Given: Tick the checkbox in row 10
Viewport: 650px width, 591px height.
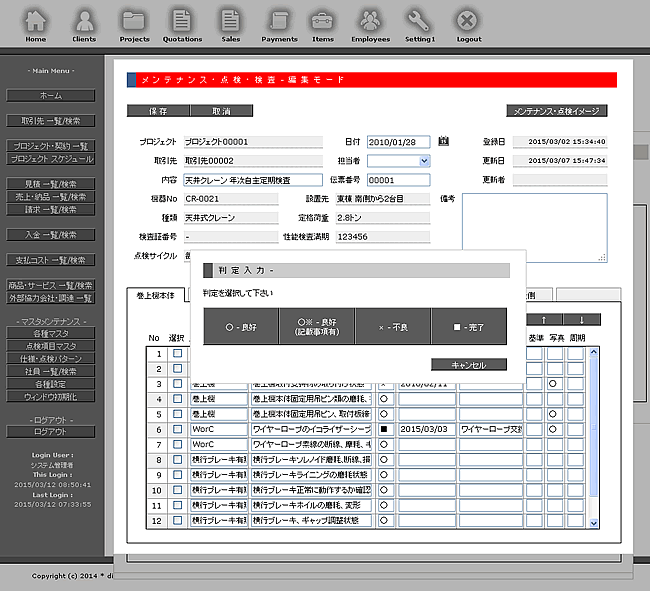Looking at the screenshot, I should coord(177,490).
